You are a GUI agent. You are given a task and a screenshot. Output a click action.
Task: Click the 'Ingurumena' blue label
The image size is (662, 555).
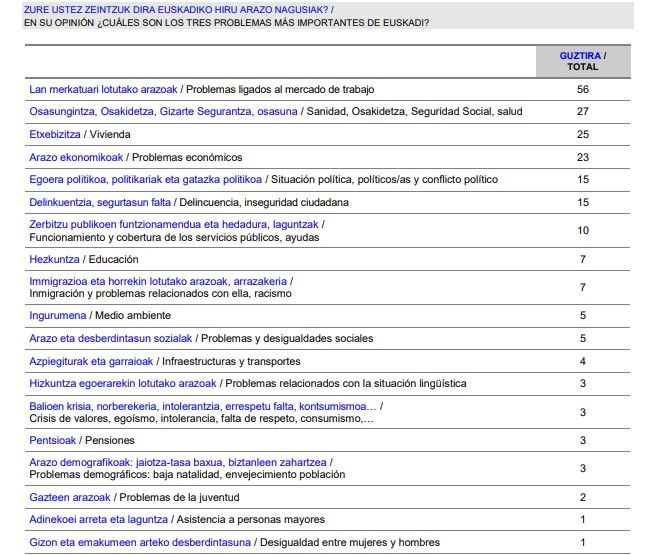pyautogui.click(x=58, y=316)
